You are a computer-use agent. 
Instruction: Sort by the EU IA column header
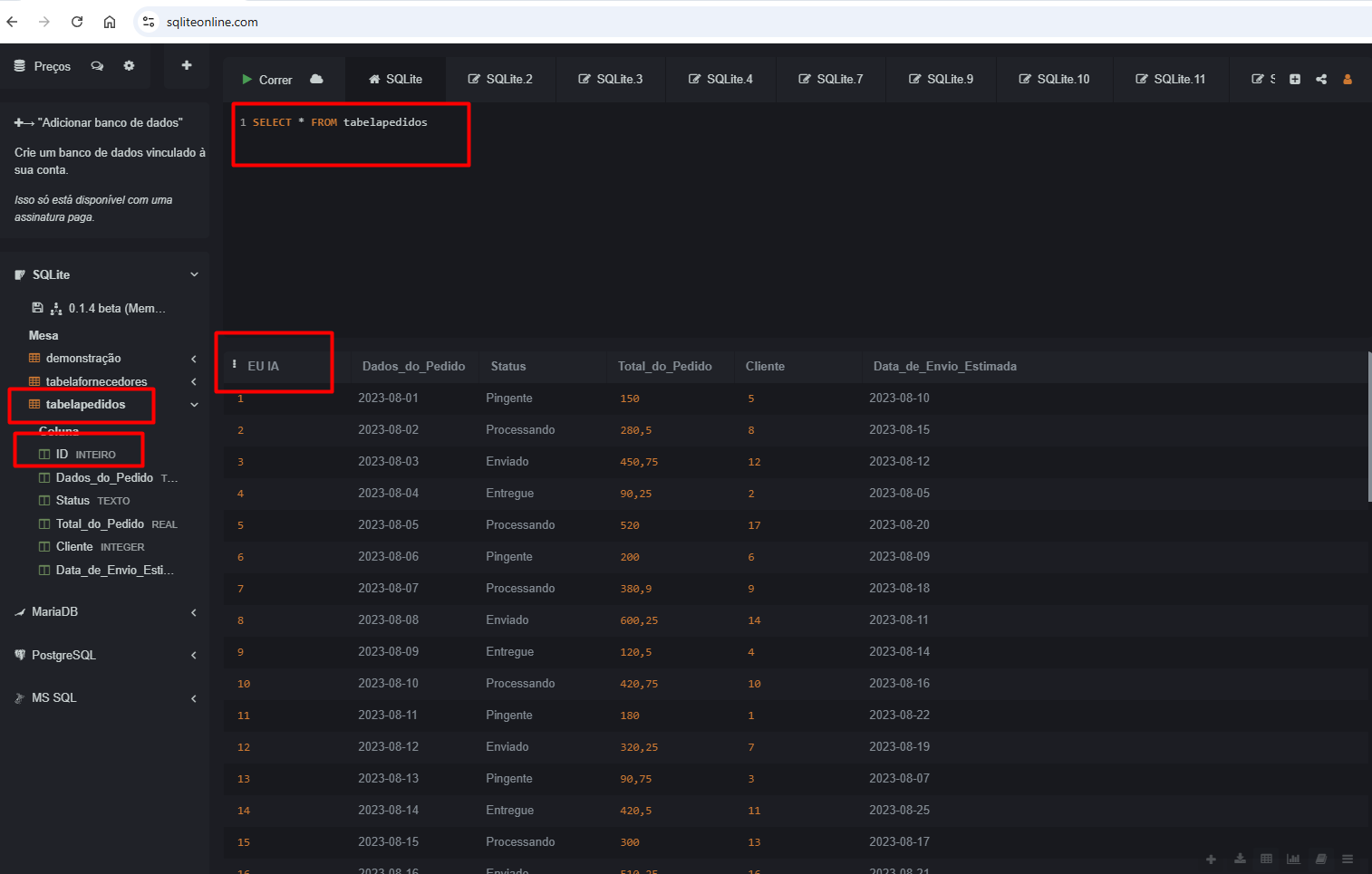264,366
